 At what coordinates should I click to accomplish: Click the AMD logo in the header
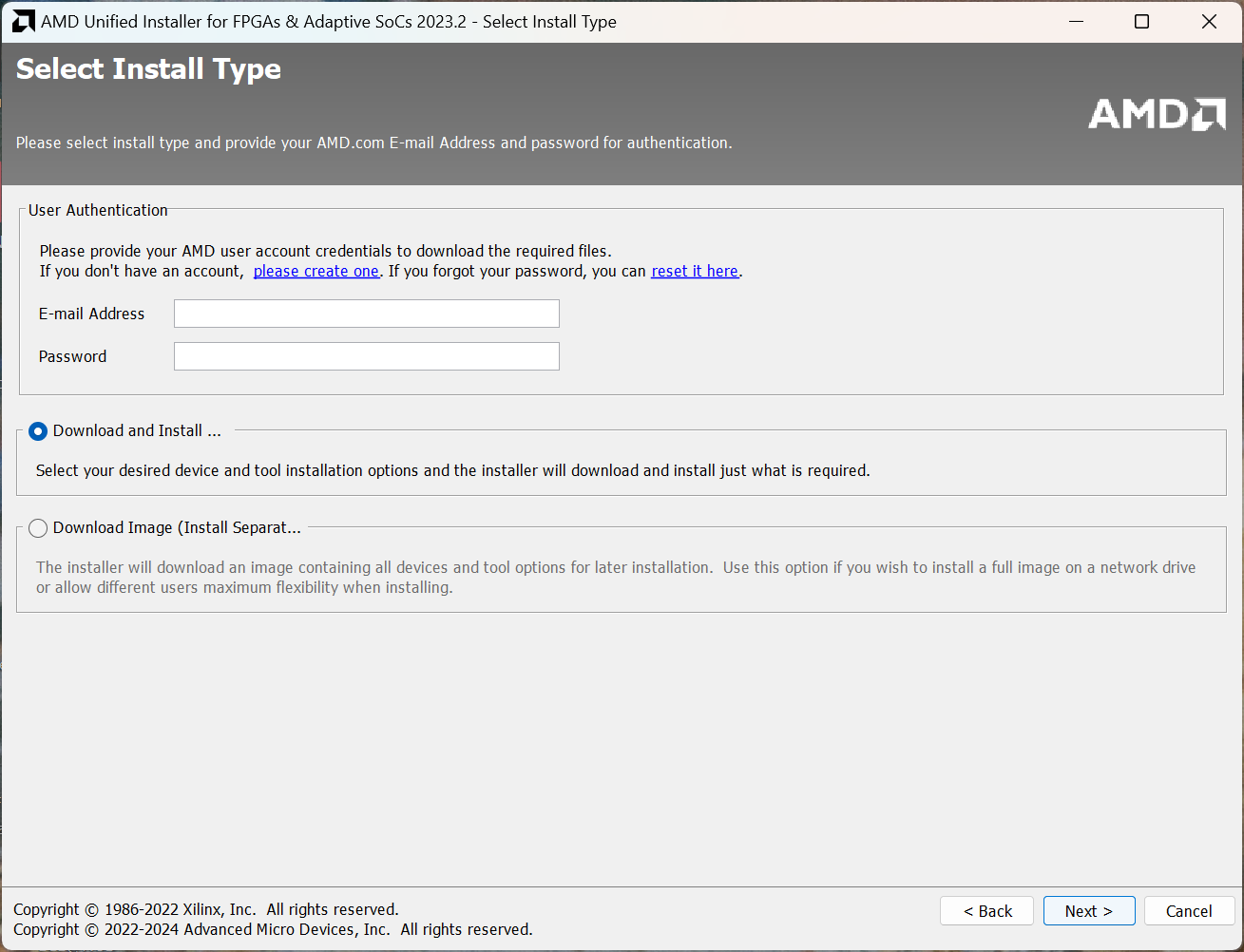(1156, 114)
